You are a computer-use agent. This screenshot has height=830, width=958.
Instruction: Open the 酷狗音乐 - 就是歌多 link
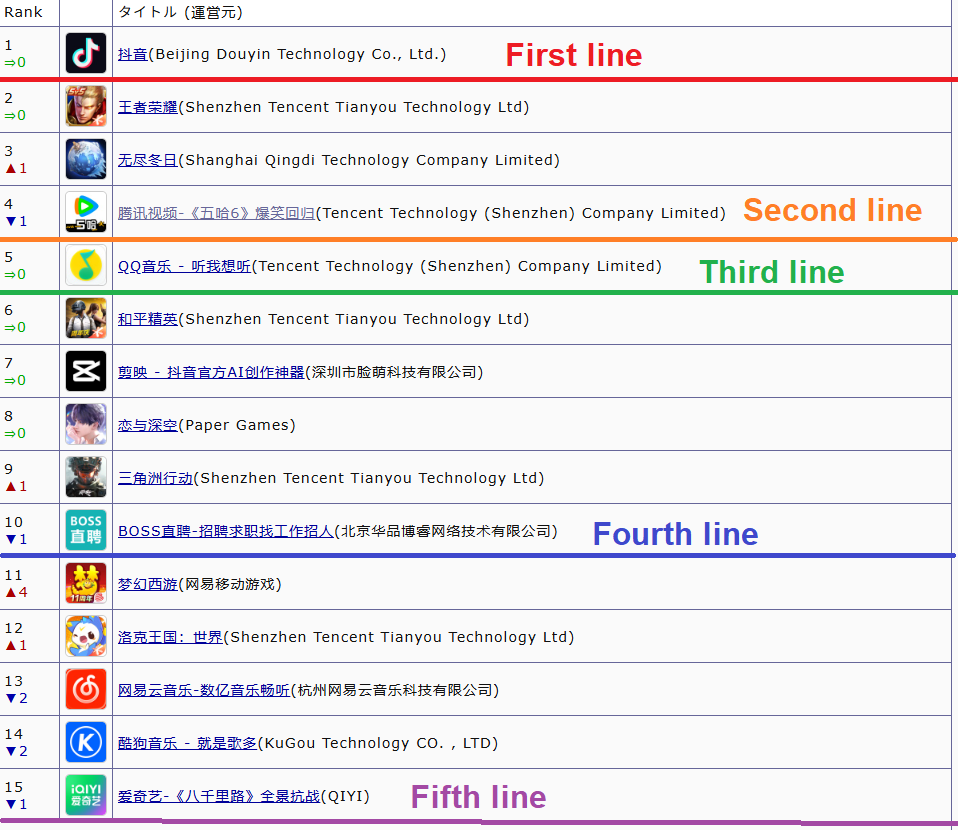[x=188, y=743]
